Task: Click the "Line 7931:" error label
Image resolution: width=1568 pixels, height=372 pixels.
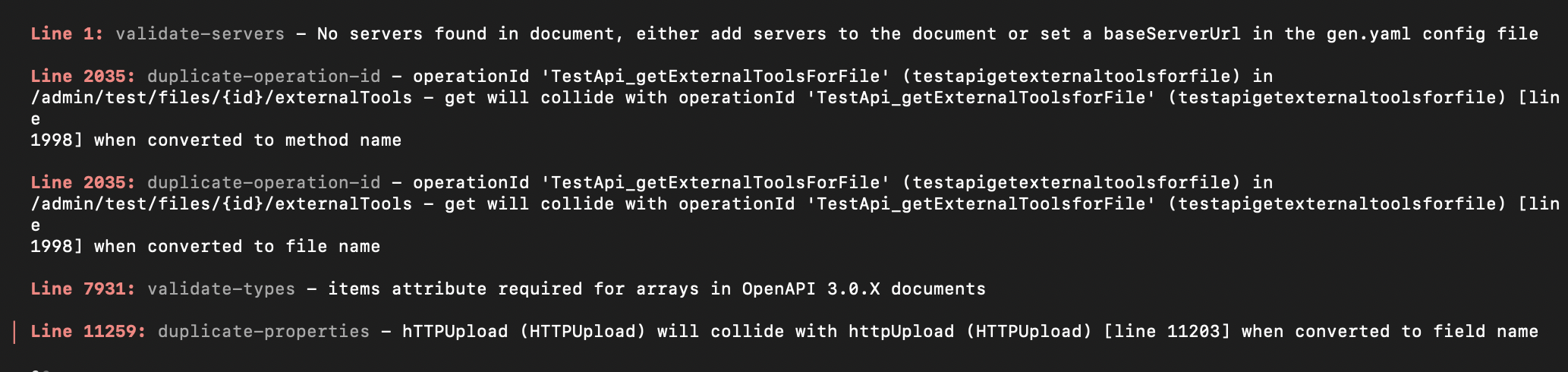Action: pos(83,289)
